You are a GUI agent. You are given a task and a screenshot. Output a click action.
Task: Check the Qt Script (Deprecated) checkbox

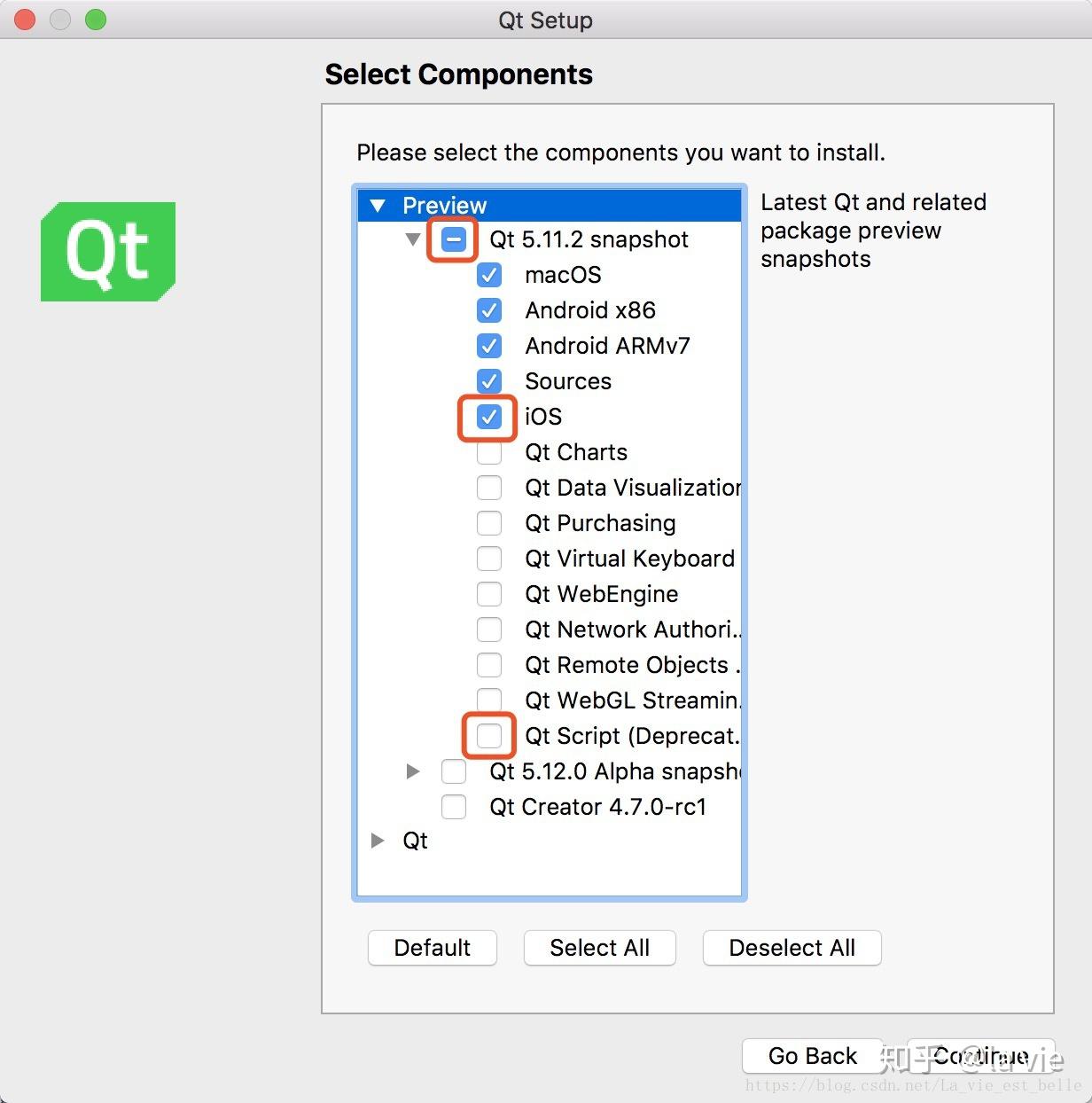pyautogui.click(x=489, y=736)
